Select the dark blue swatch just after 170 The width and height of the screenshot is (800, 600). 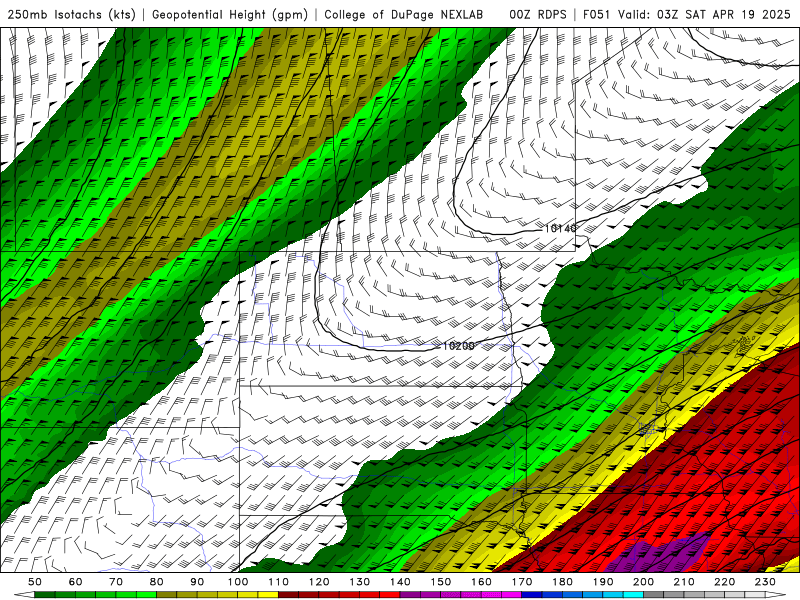pos(532,595)
